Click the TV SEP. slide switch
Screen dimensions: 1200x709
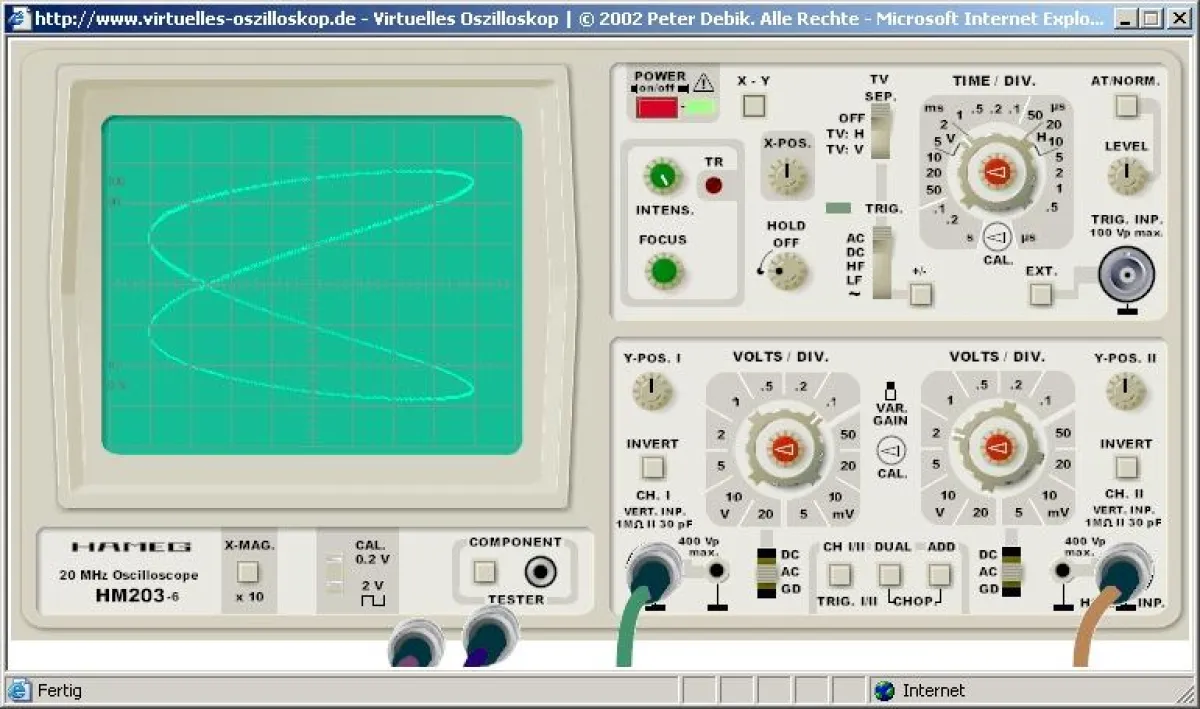[881, 132]
